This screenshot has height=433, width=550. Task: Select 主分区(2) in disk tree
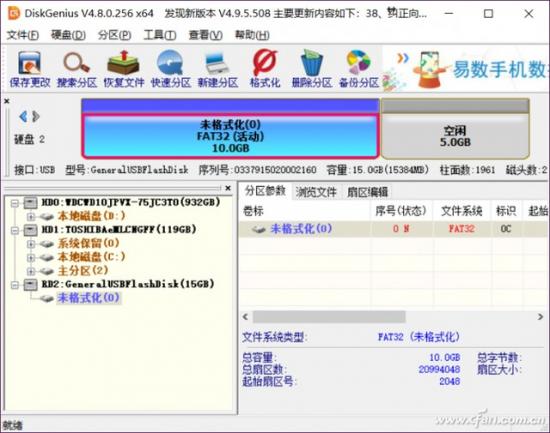(83, 271)
